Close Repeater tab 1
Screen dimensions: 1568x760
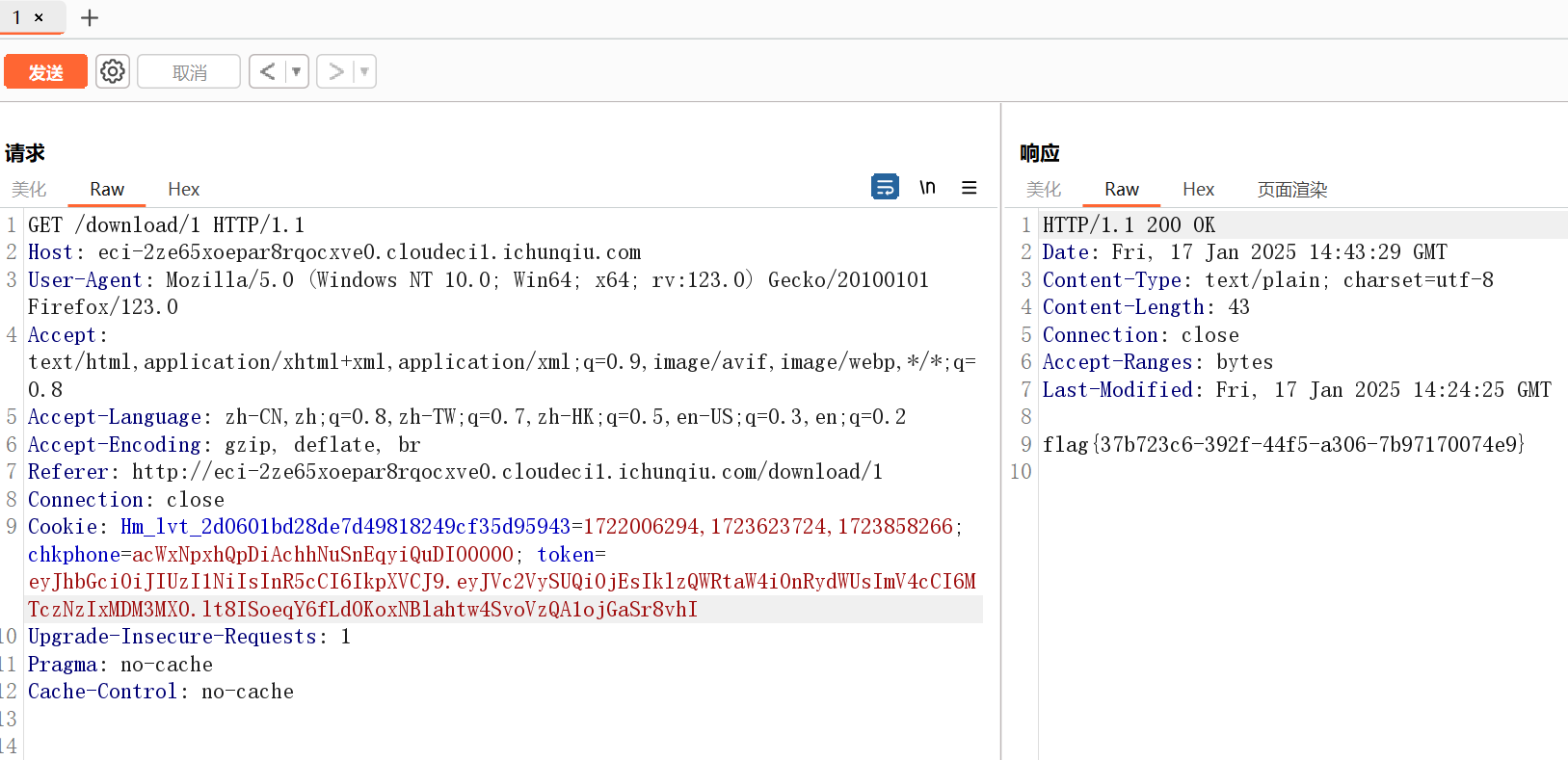[39, 17]
